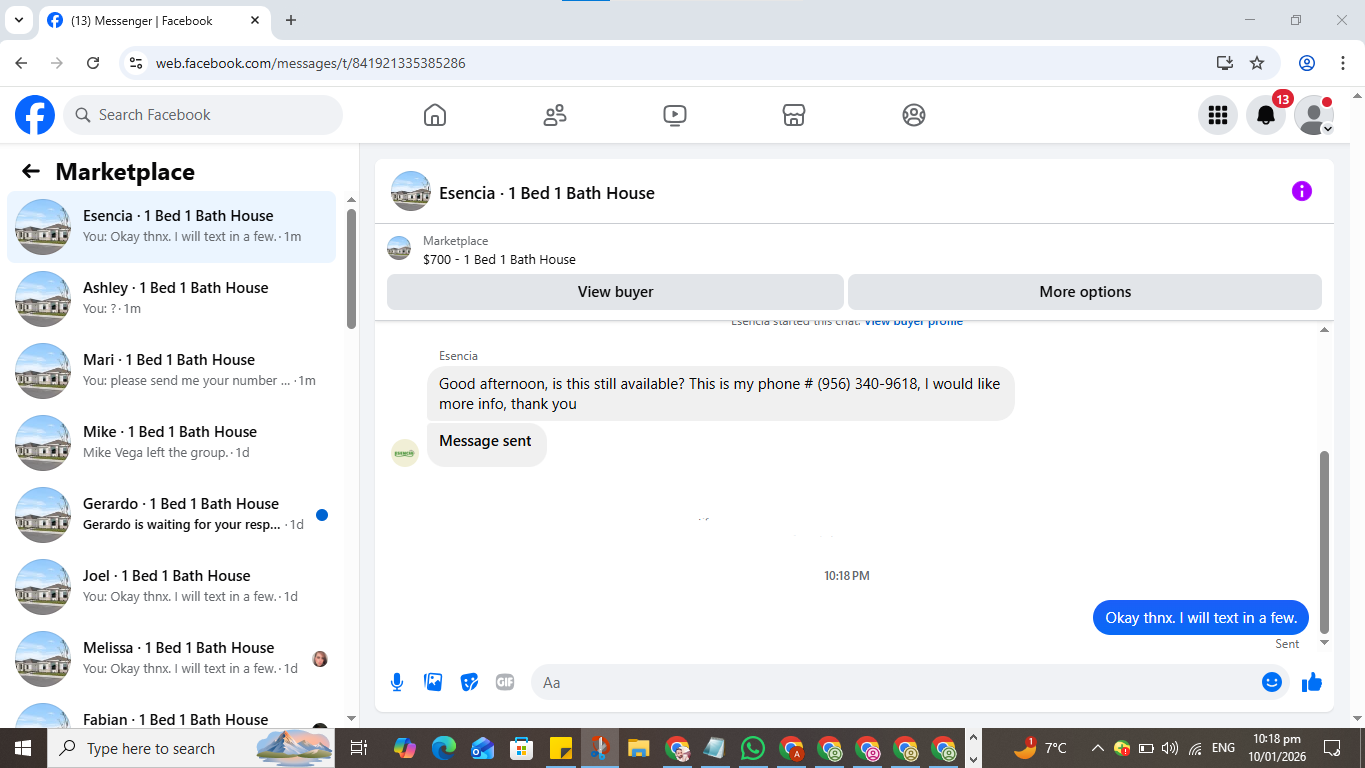Open WhatsApp from the taskbar

coord(752,748)
